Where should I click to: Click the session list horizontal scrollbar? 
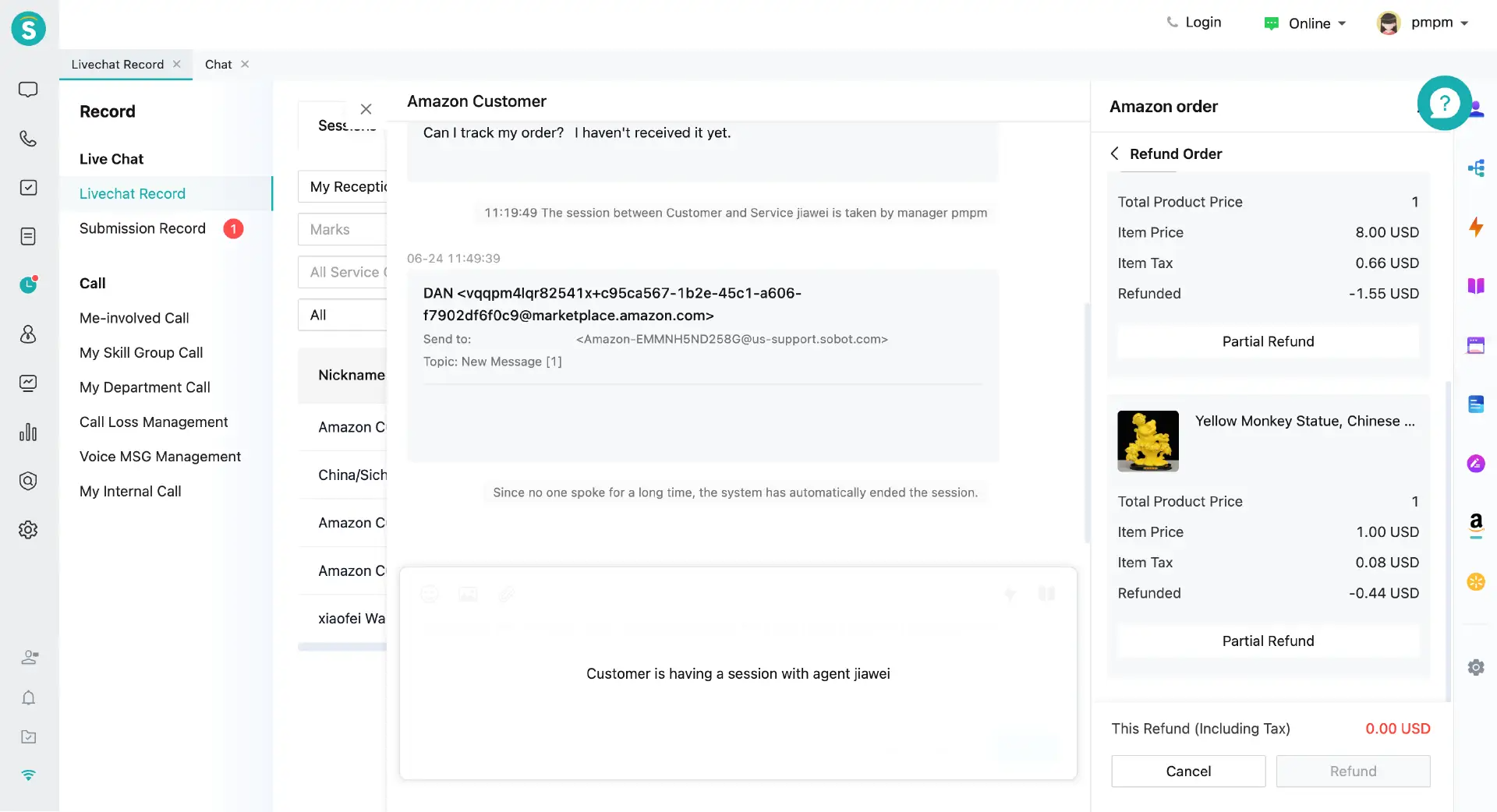[x=342, y=647]
